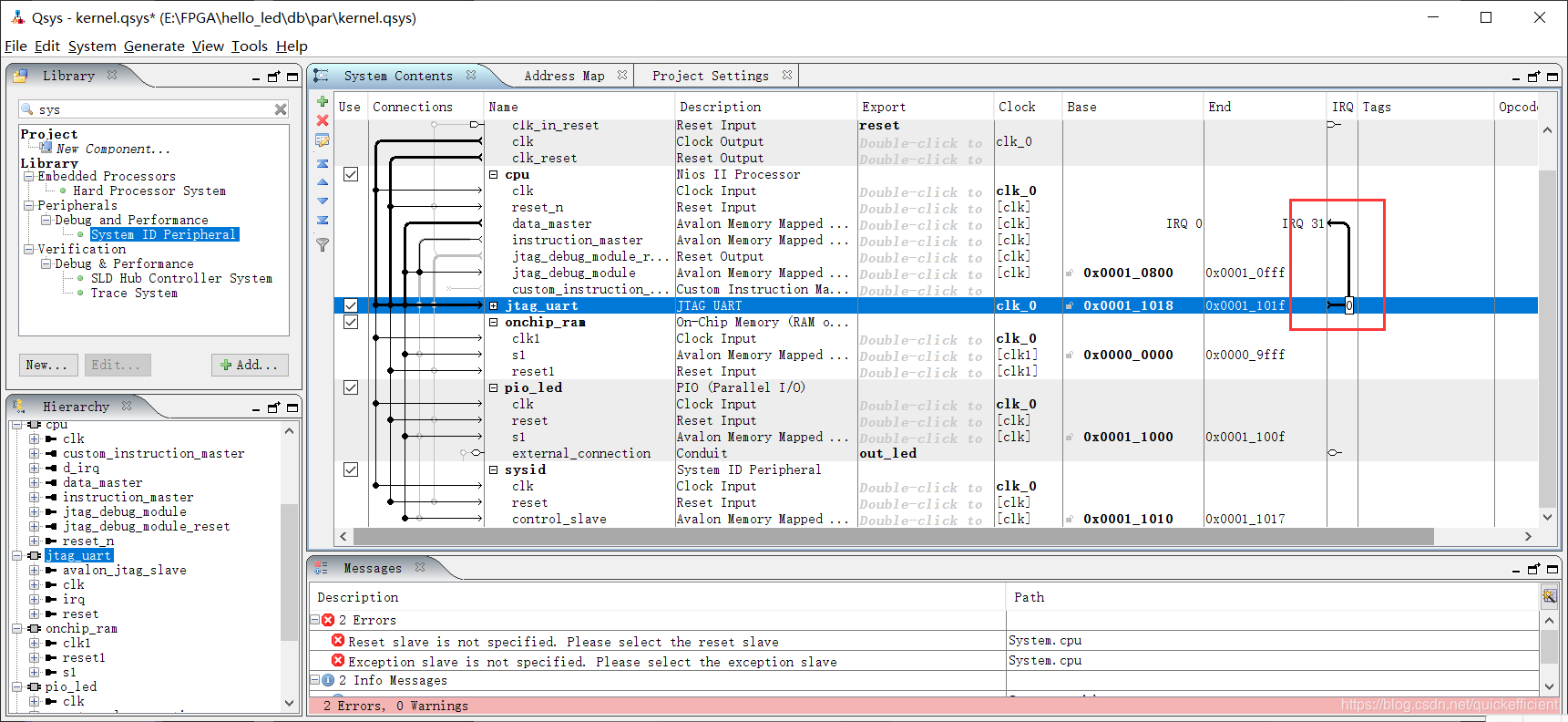Screen dimensions: 1568x722
Task: Click the move up arrow icon
Action: [x=323, y=182]
